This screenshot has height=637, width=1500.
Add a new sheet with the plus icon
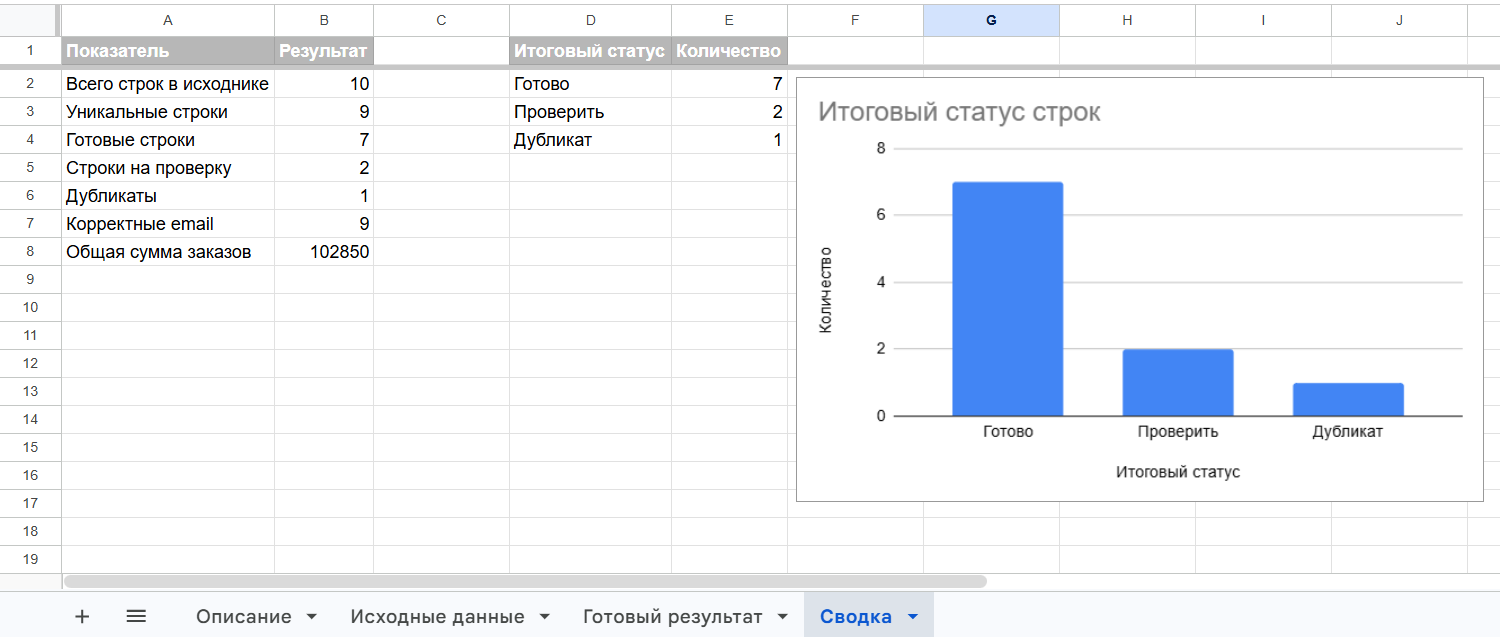click(x=82, y=617)
